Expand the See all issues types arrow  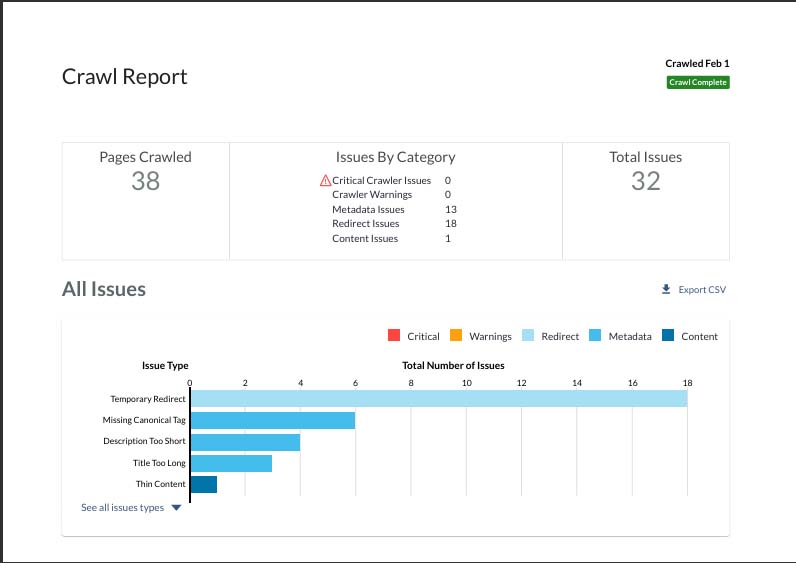[x=176, y=508]
